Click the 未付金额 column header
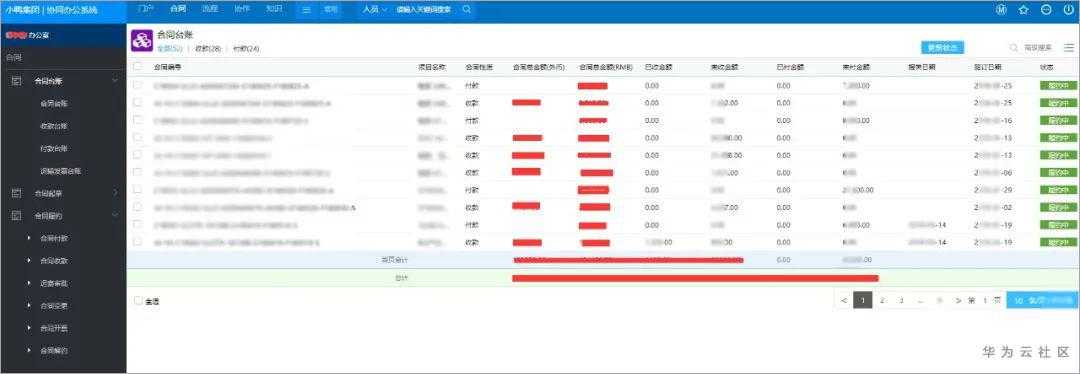Viewport: 1080px width, 374px height. click(x=856, y=67)
